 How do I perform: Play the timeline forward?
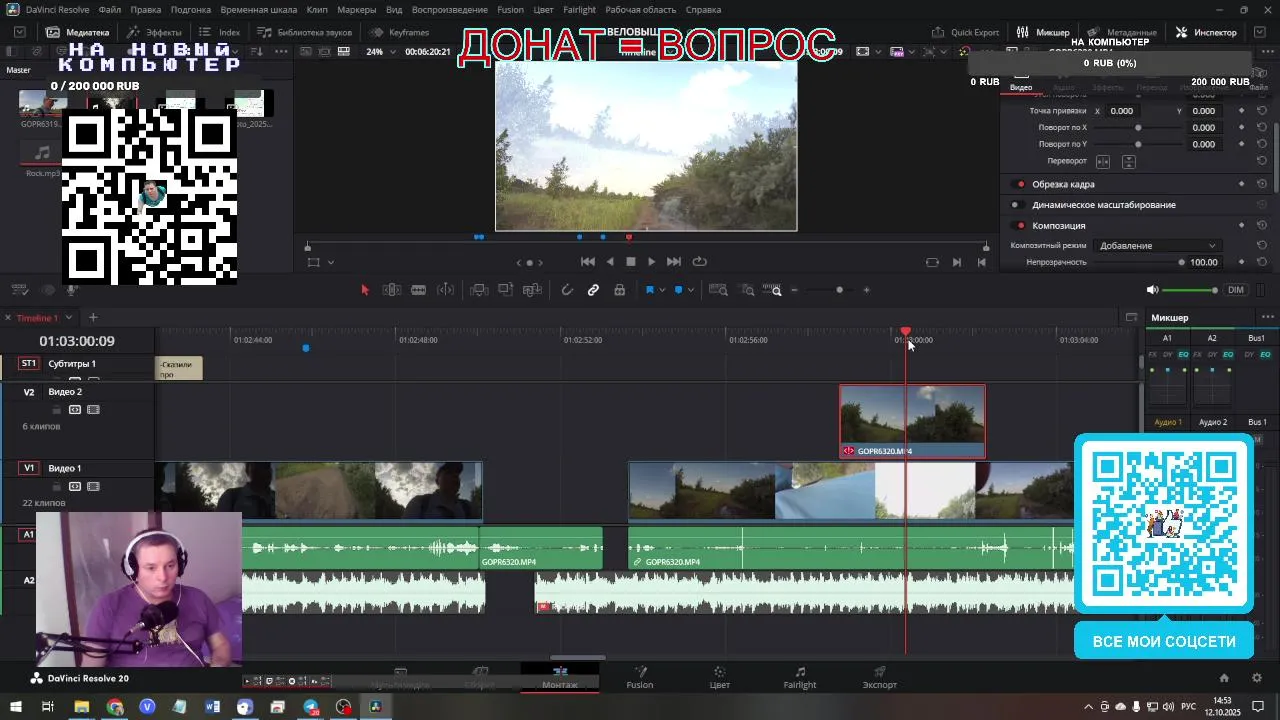651,262
